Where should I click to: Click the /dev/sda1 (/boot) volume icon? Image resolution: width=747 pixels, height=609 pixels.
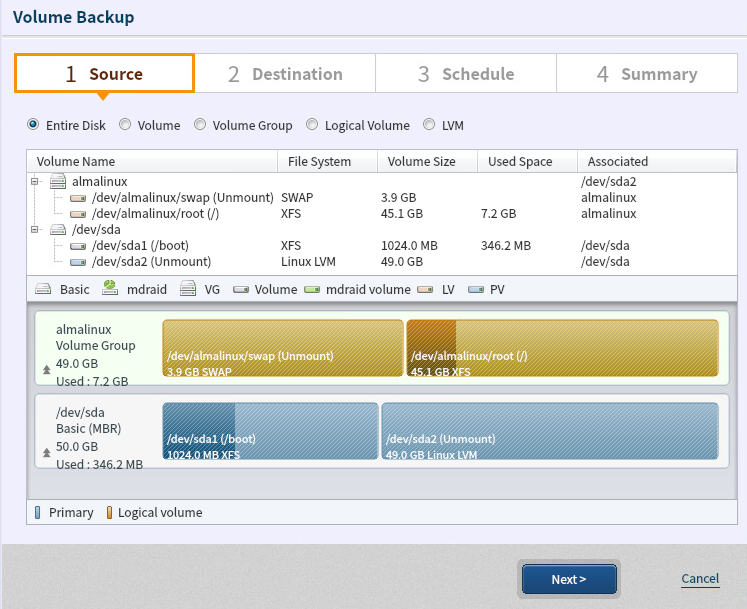[x=78, y=246]
